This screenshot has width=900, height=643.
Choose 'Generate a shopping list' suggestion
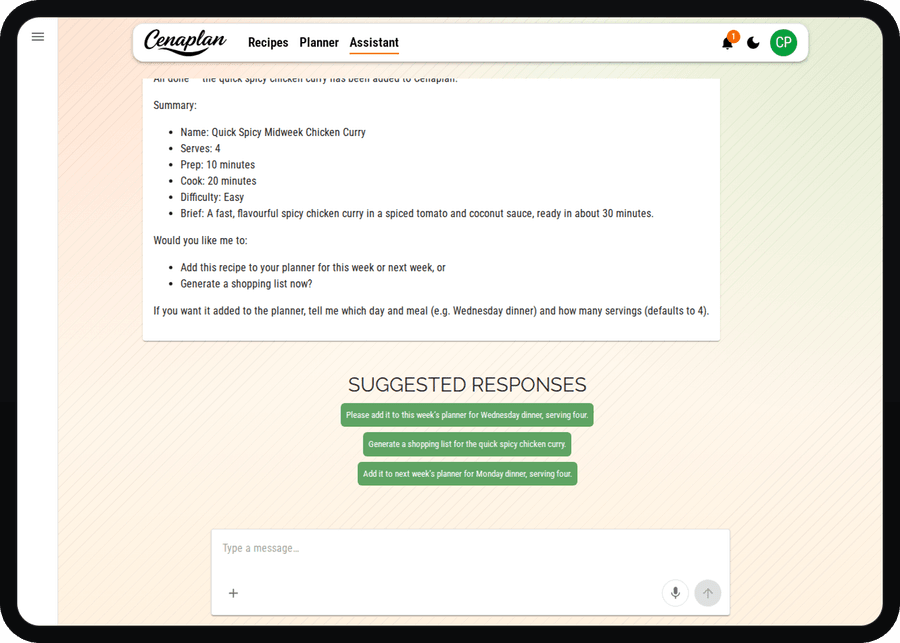click(x=467, y=444)
